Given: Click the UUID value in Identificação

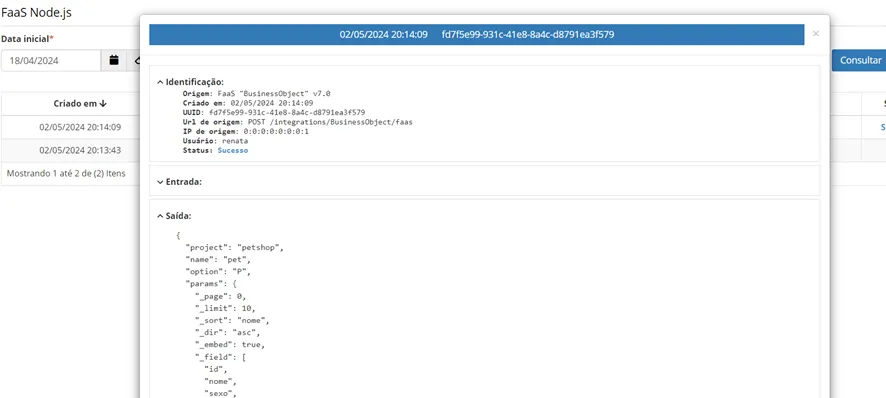Looking at the screenshot, I should point(287,113).
